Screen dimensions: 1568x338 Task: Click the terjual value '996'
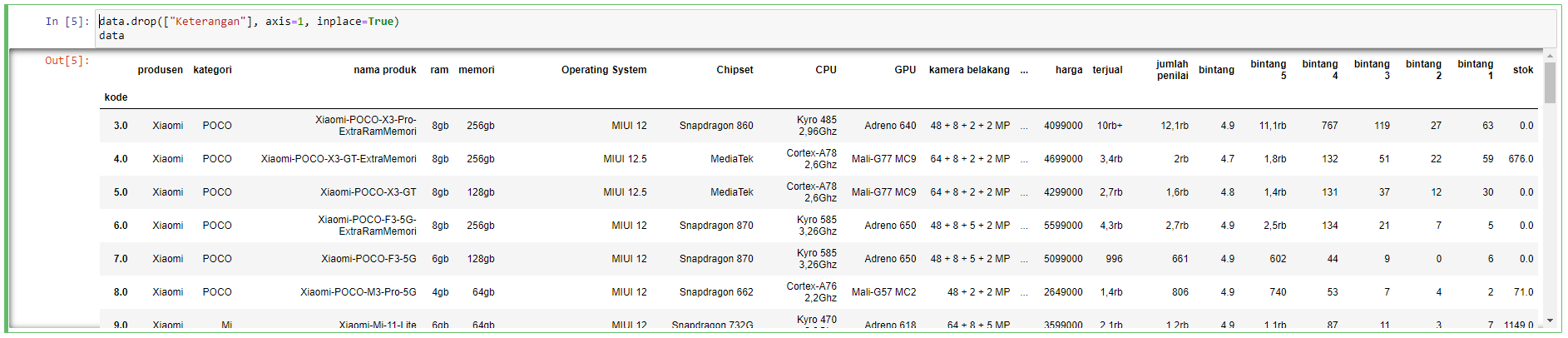point(1114,259)
